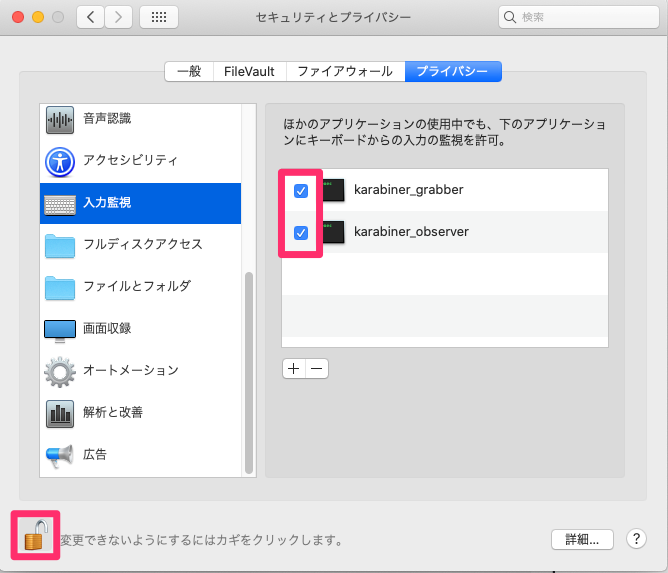Uncheck the karabiner_observer checkbox
This screenshot has width=668, height=573.
[x=301, y=233]
